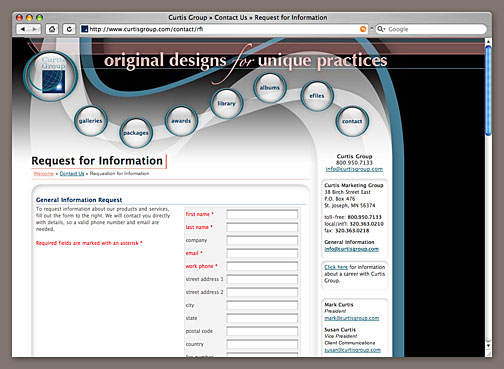504x369 pixels.
Task: Follow the Click here careers link
Action: point(336,267)
